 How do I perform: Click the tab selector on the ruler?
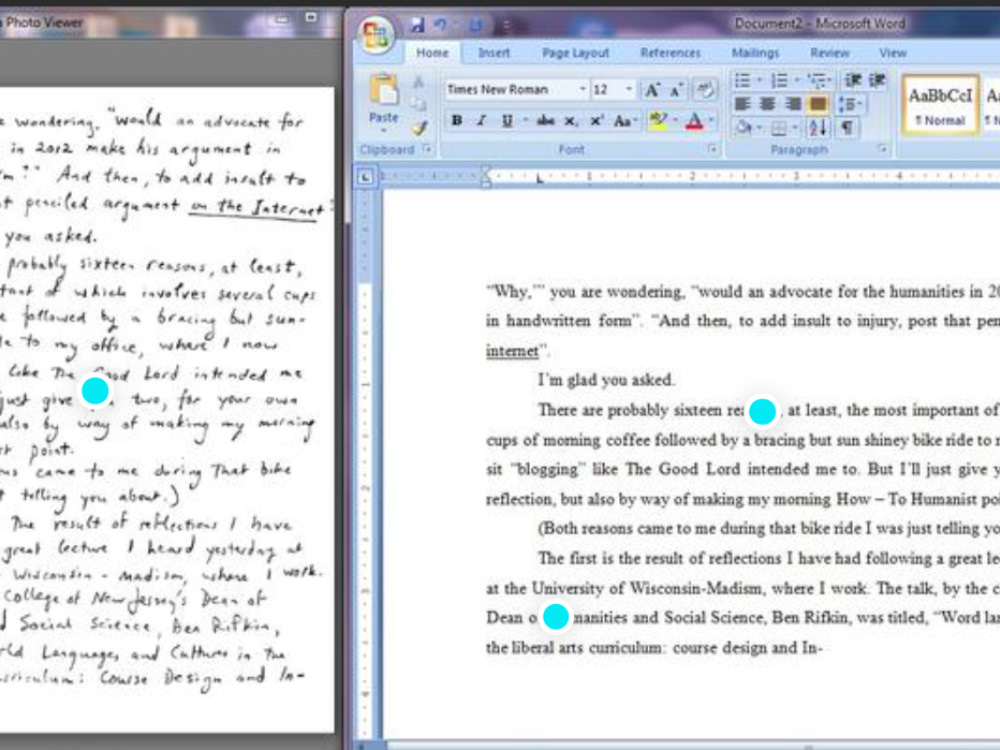click(x=365, y=177)
